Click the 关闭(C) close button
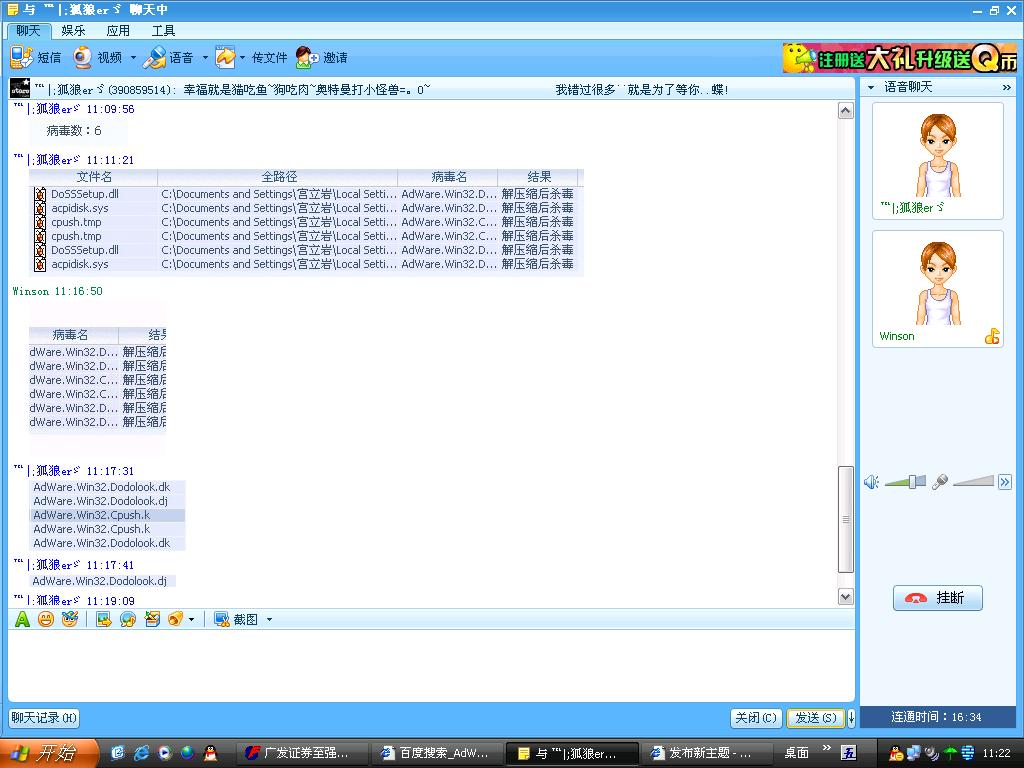Viewport: 1024px width, 768px height. click(756, 718)
